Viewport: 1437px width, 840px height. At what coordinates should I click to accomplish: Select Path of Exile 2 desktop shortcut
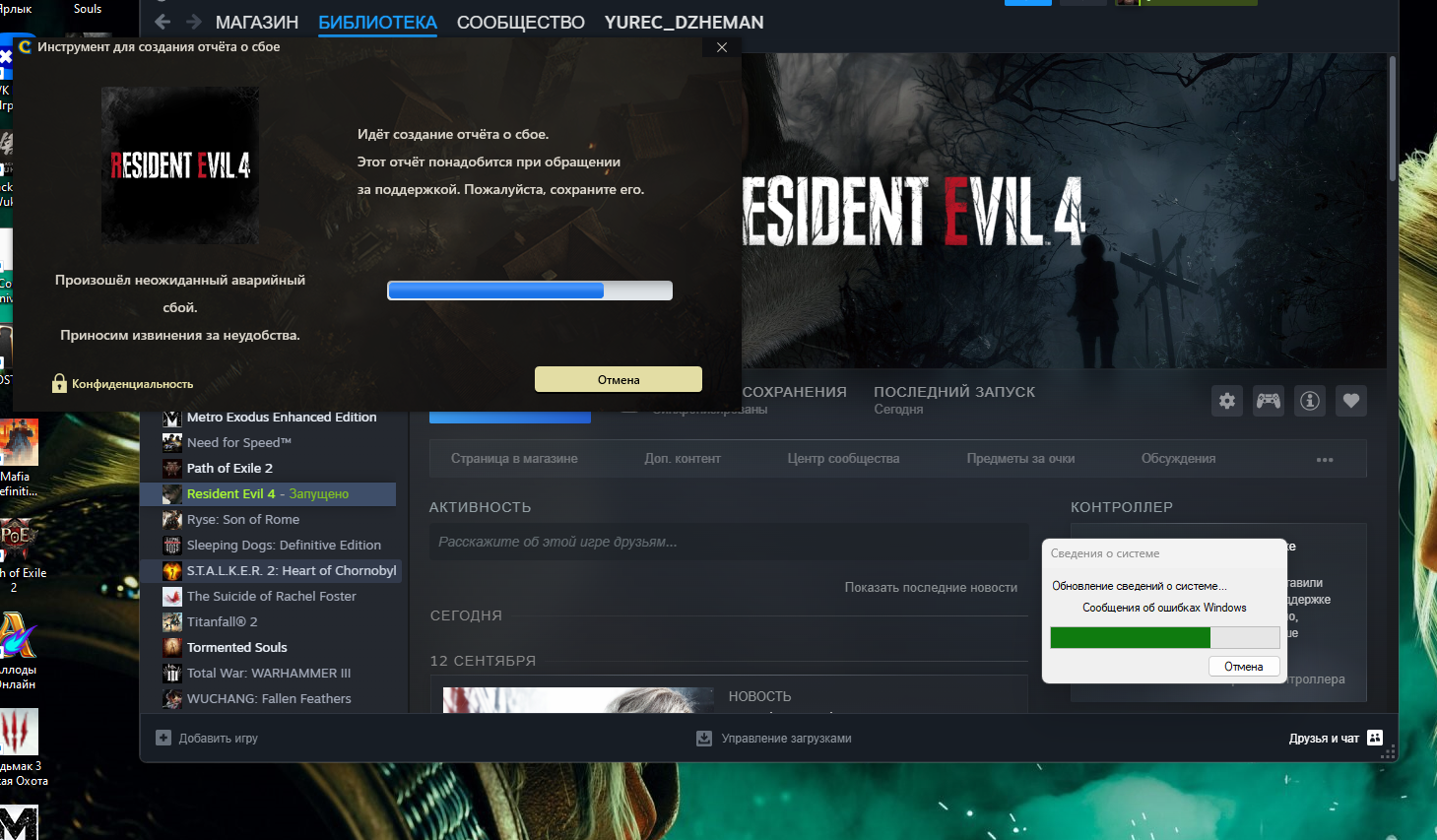click(22, 555)
